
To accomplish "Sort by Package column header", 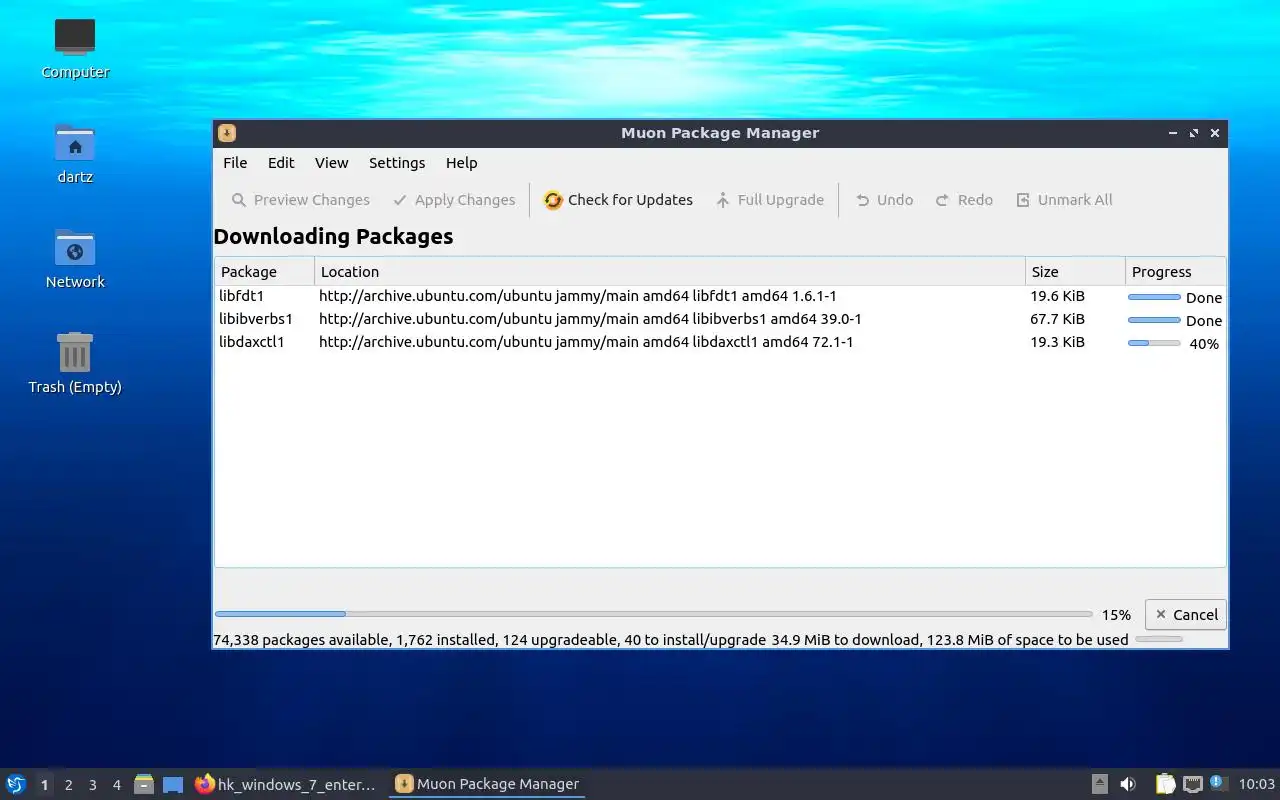I will pos(264,272).
